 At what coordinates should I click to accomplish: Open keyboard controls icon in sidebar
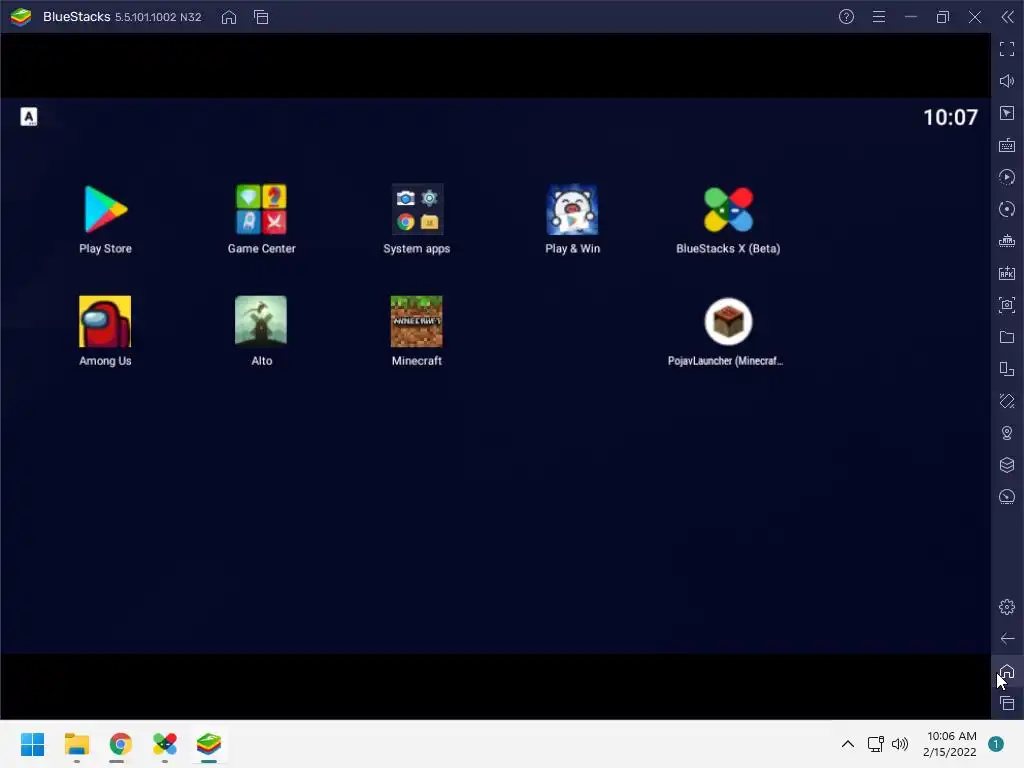1007,145
